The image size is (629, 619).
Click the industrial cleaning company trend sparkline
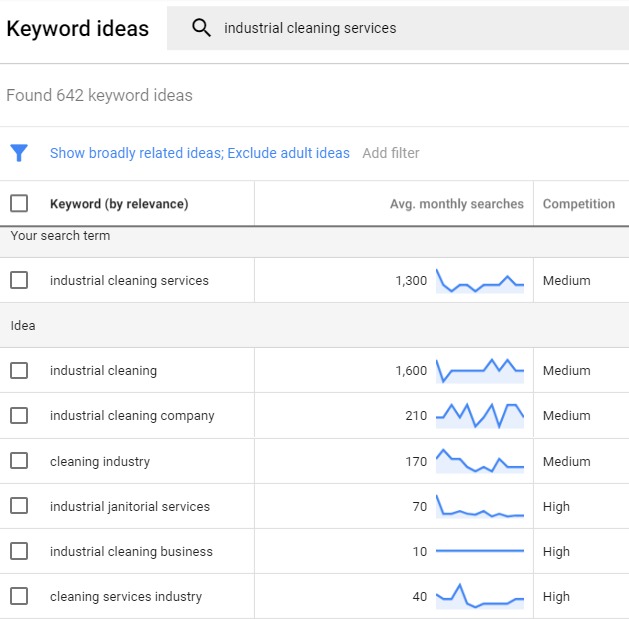480,416
